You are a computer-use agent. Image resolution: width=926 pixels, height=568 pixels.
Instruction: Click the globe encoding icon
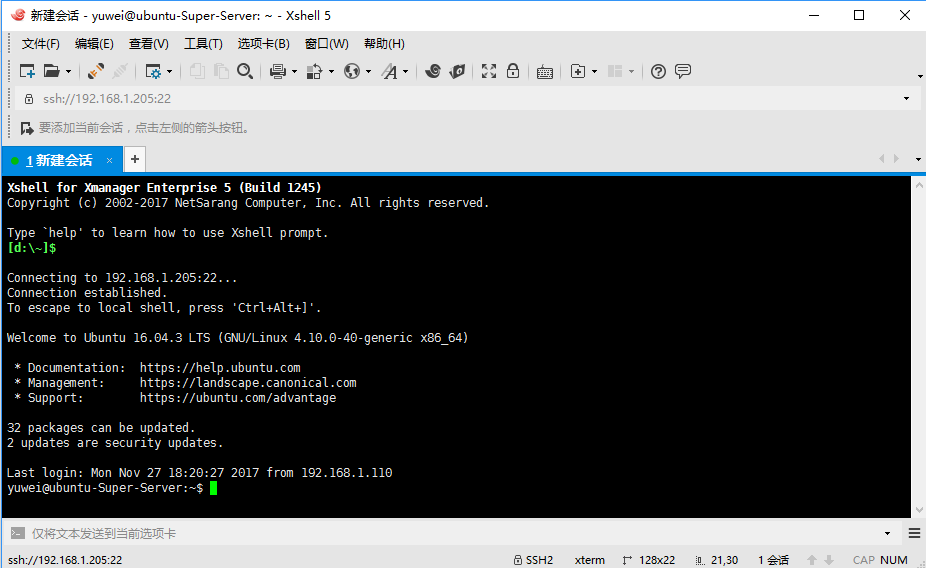[x=352, y=71]
